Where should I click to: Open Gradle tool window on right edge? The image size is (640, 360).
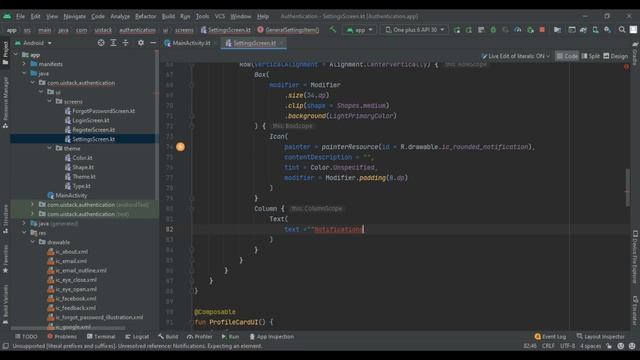pyautogui.click(x=635, y=53)
